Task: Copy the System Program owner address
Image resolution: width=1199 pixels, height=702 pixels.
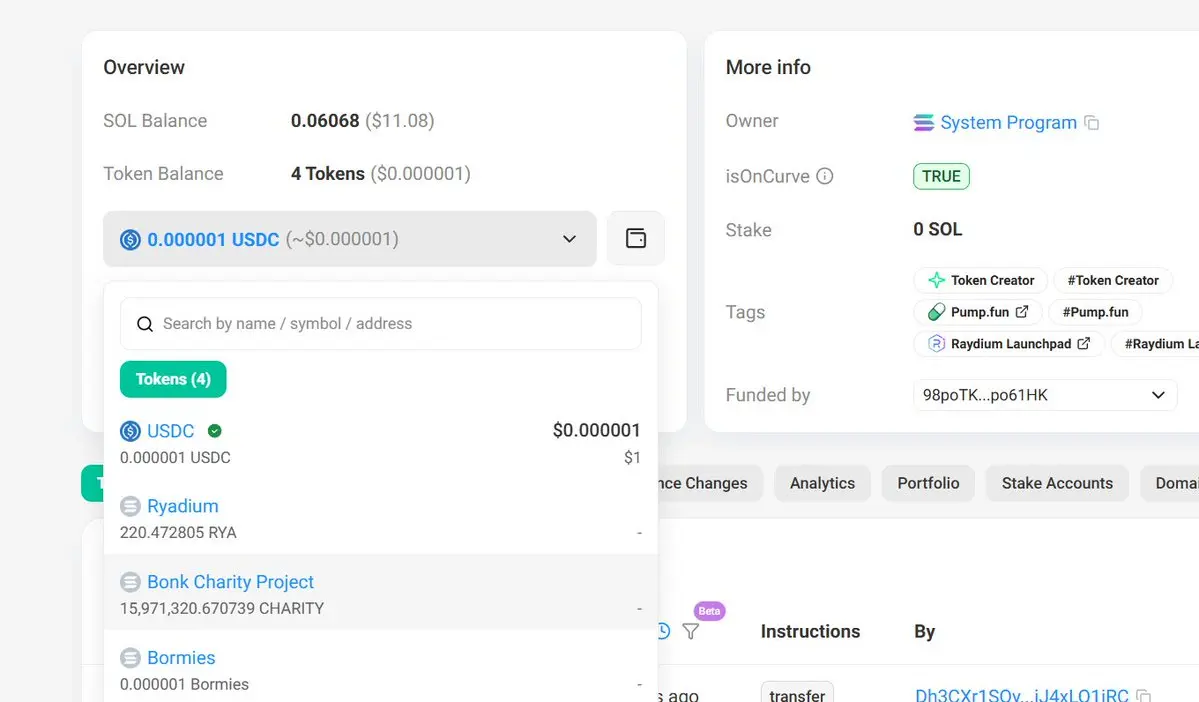Action: coord(1092,123)
